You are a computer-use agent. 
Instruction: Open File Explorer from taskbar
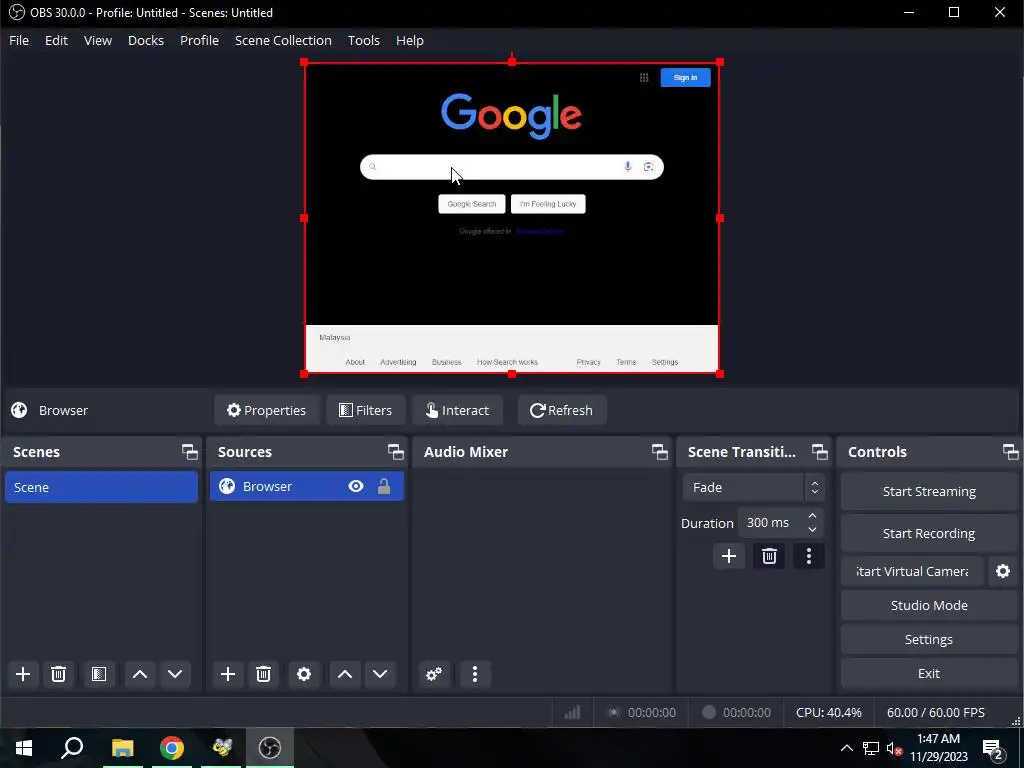pyautogui.click(x=122, y=748)
